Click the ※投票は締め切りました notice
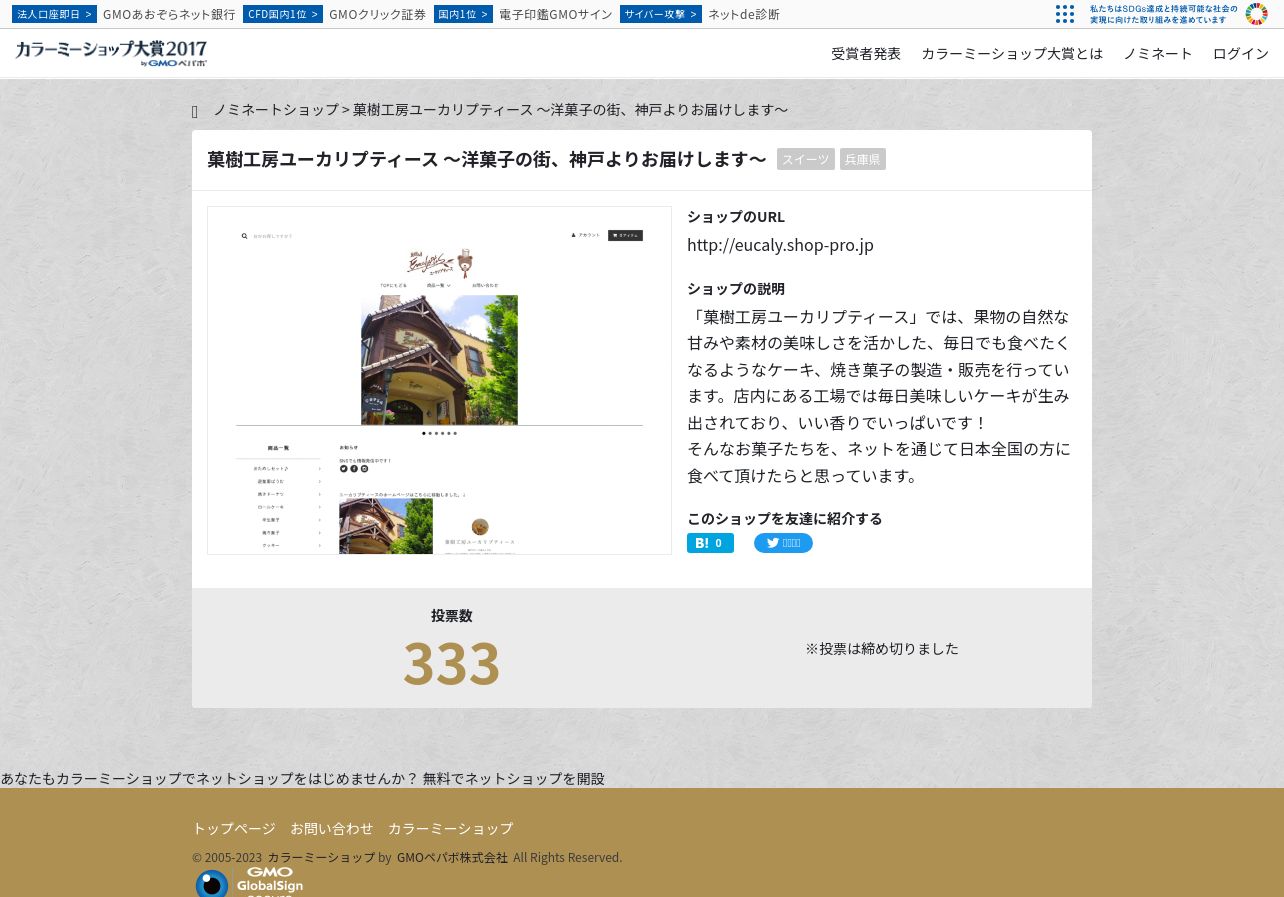 882,648
